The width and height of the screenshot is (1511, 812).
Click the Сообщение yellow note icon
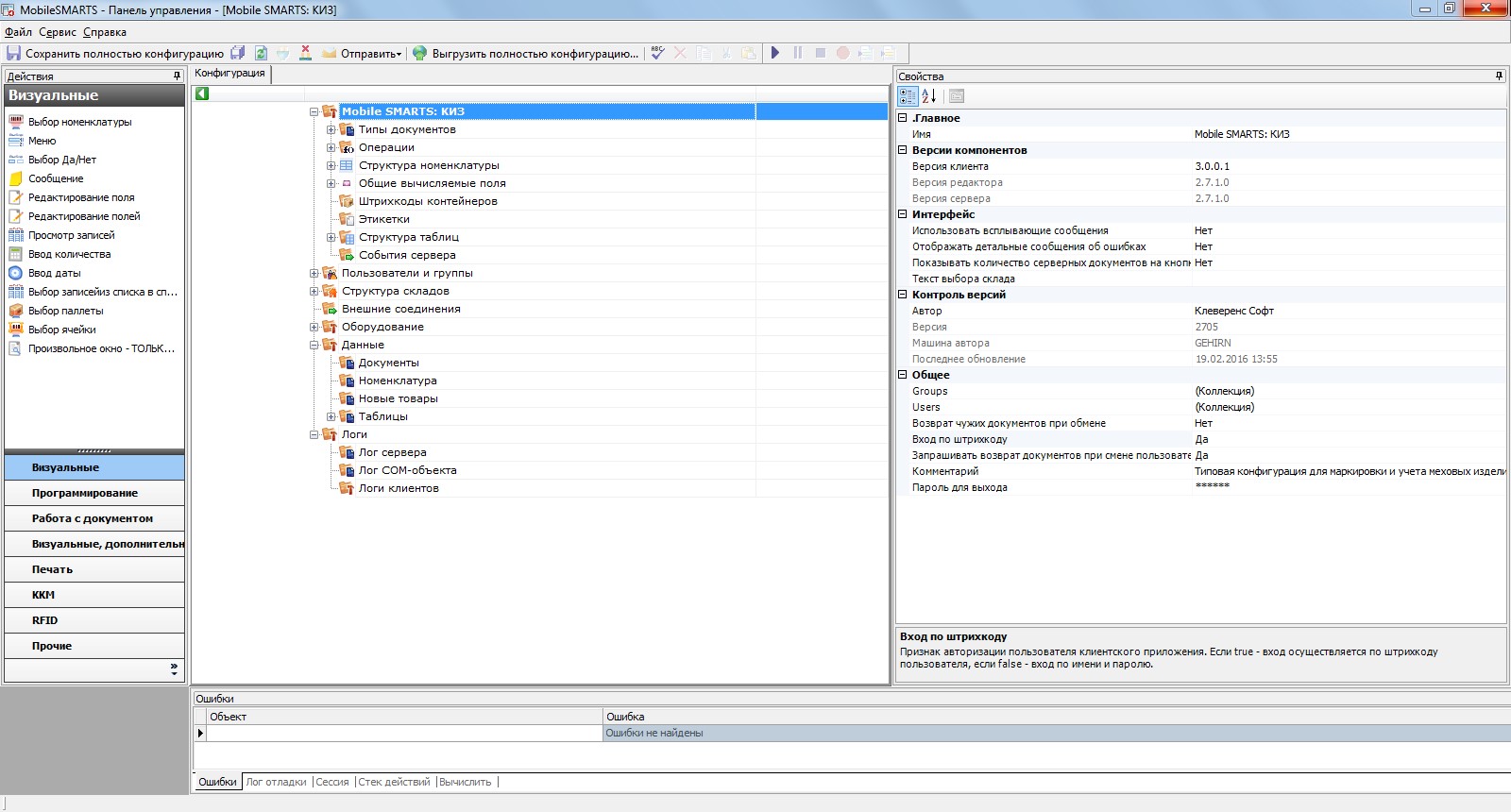click(16, 178)
